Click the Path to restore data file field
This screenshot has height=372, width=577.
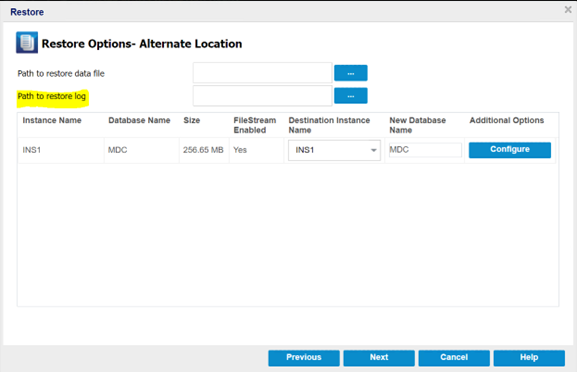click(262, 73)
